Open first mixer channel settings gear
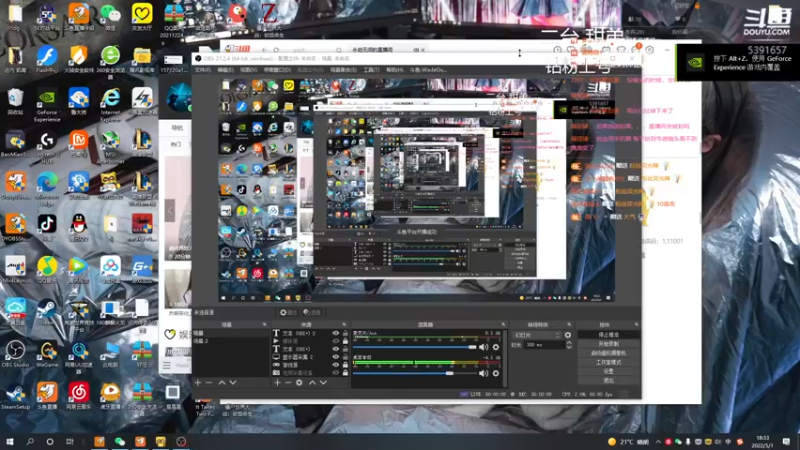Screen dimensions: 800x450 coord(495,347)
